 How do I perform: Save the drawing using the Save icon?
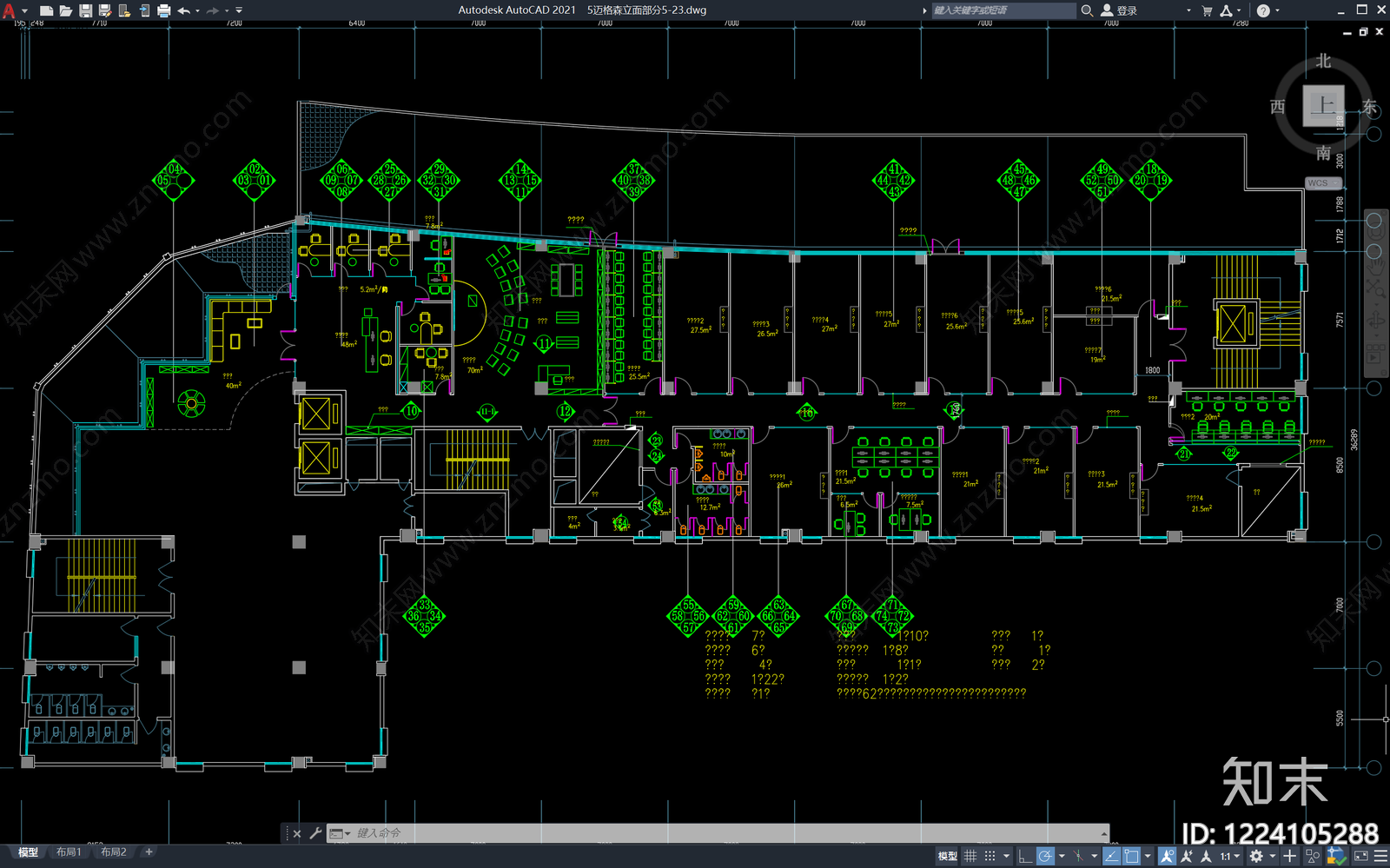tap(86, 10)
